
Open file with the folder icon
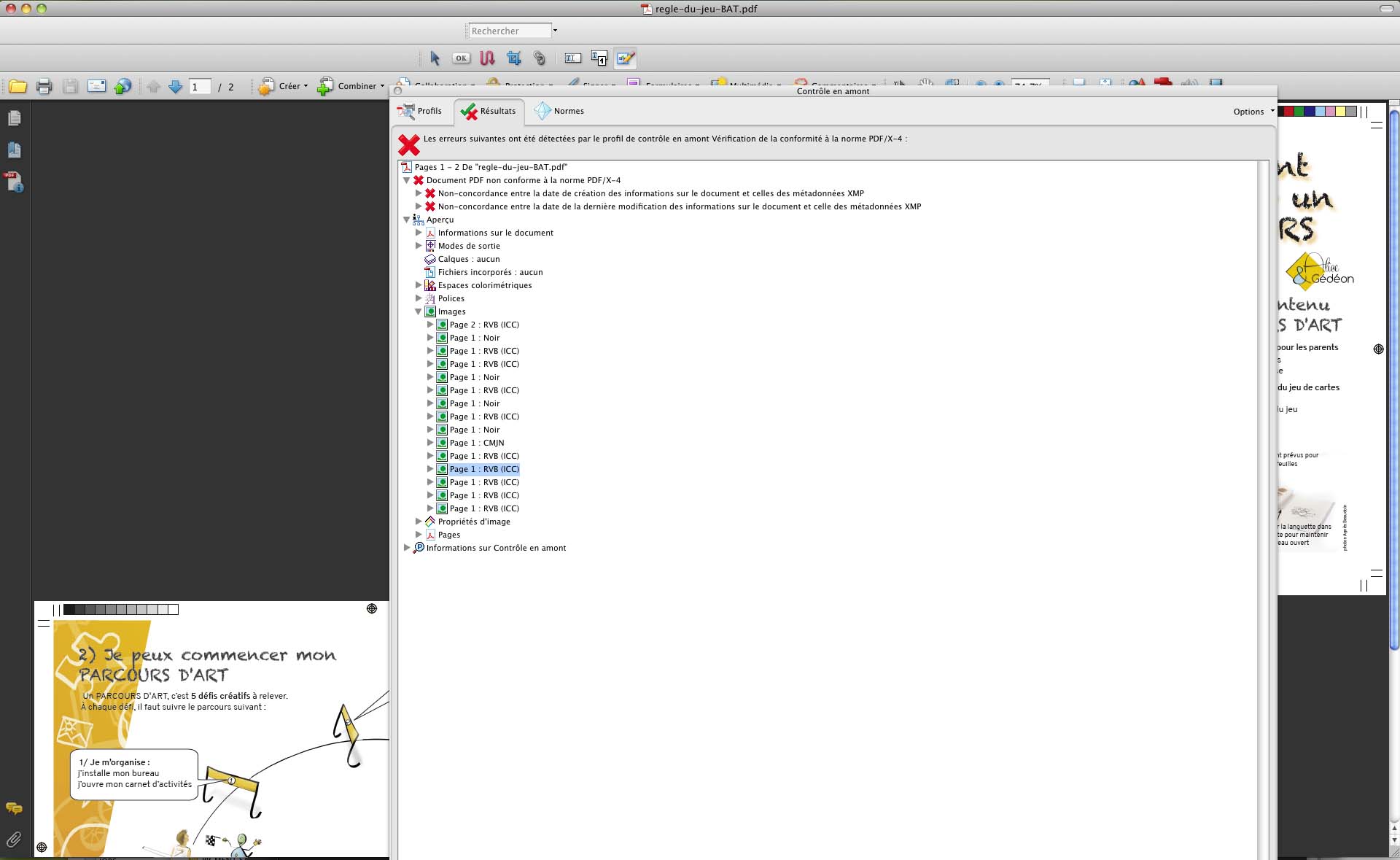point(17,86)
